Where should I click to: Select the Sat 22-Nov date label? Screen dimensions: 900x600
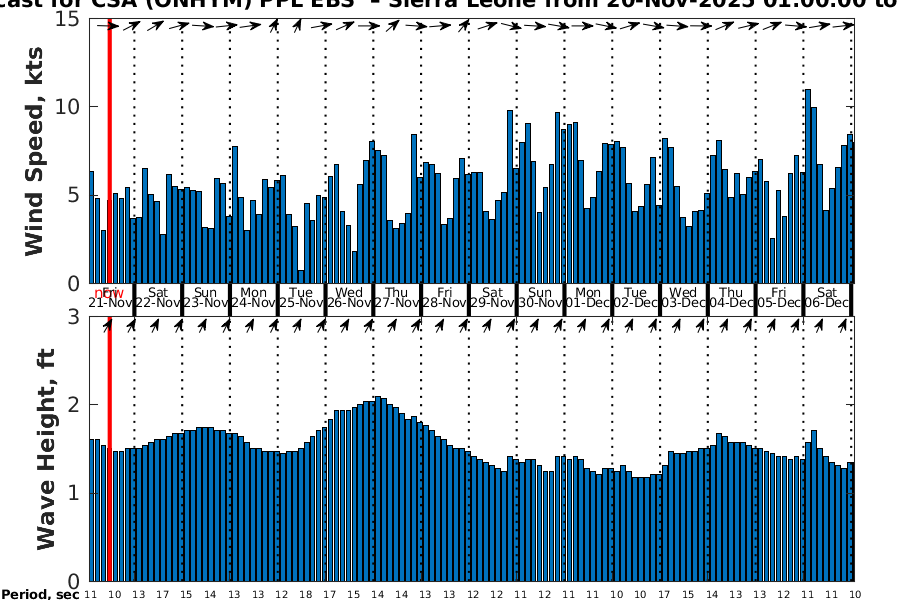coord(158,297)
